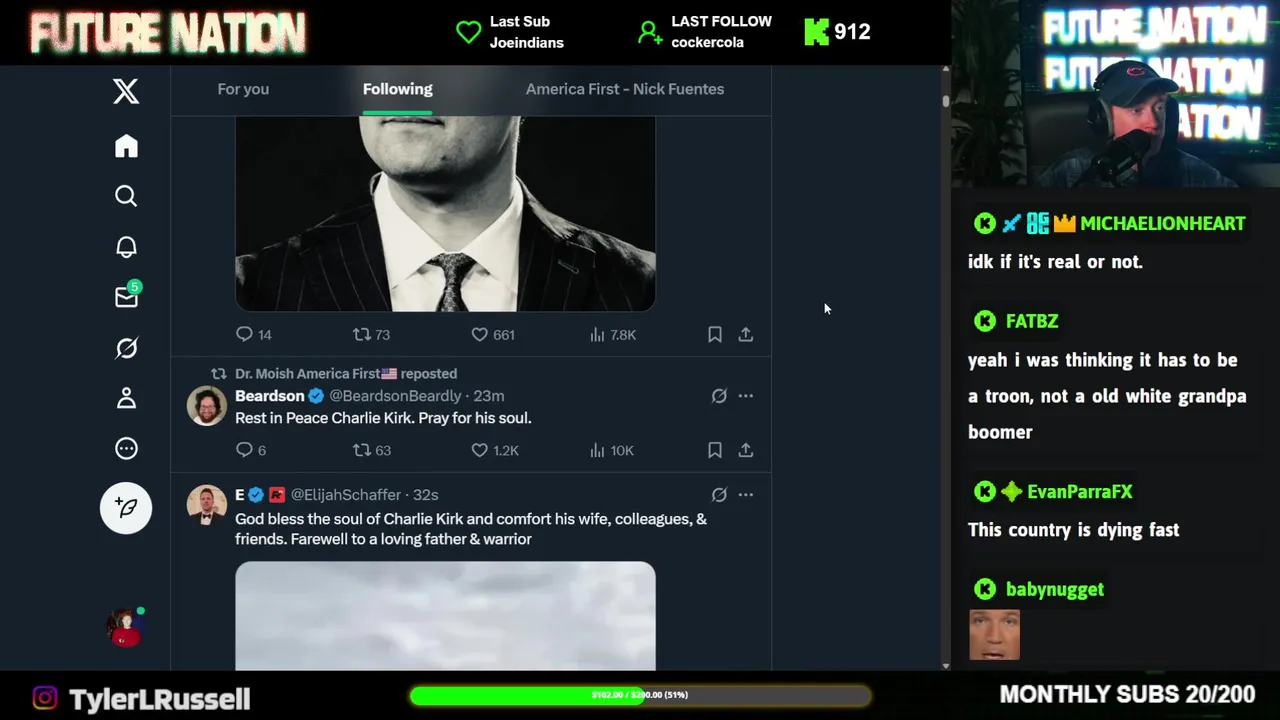Screen dimensions: 1280x720
Task: Click FATBZ username in chat
Action: click(x=1032, y=321)
